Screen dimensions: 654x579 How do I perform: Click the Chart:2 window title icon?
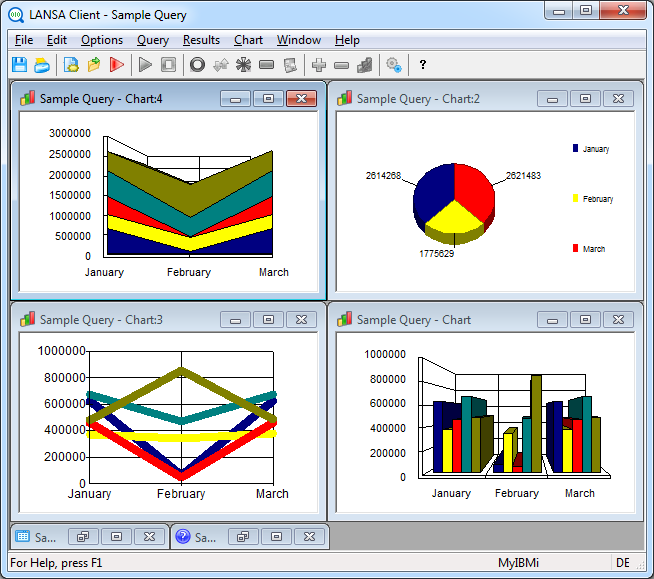click(345, 98)
